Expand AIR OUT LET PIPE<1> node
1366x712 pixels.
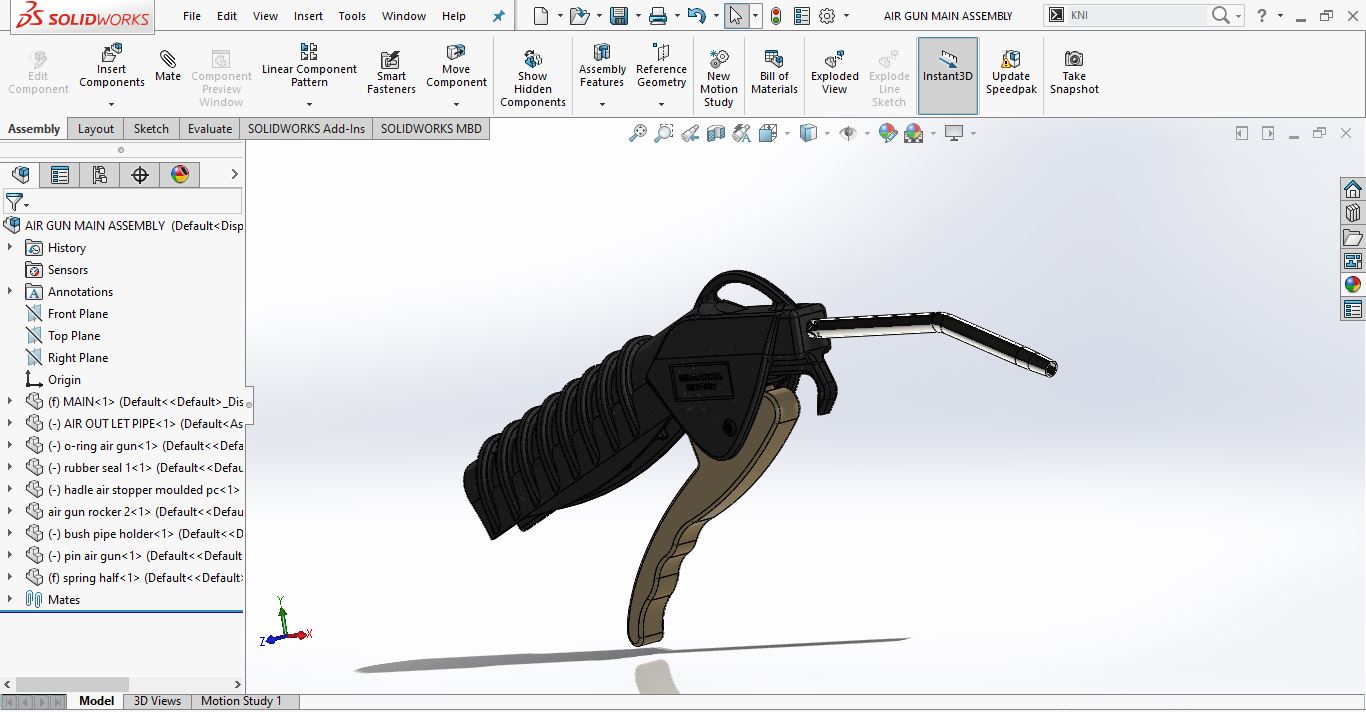pos(10,424)
